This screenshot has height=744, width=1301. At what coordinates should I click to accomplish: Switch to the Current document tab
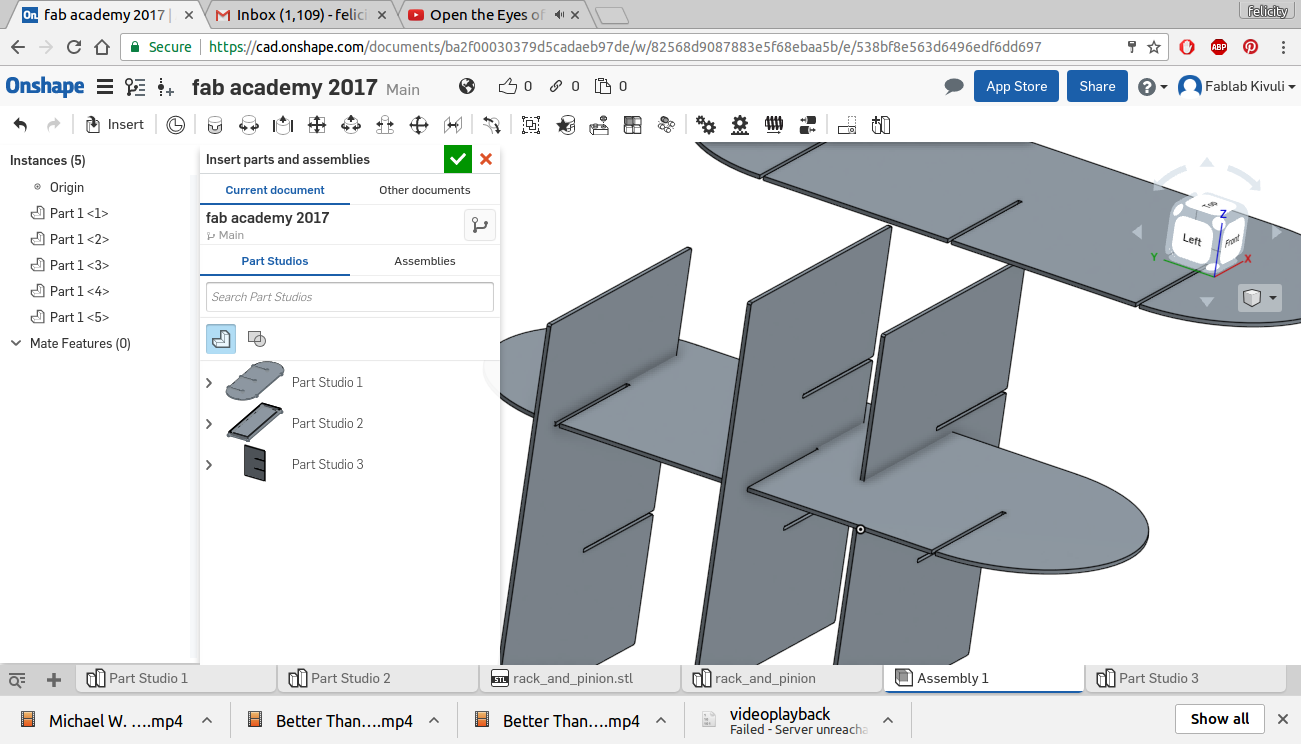(x=275, y=190)
